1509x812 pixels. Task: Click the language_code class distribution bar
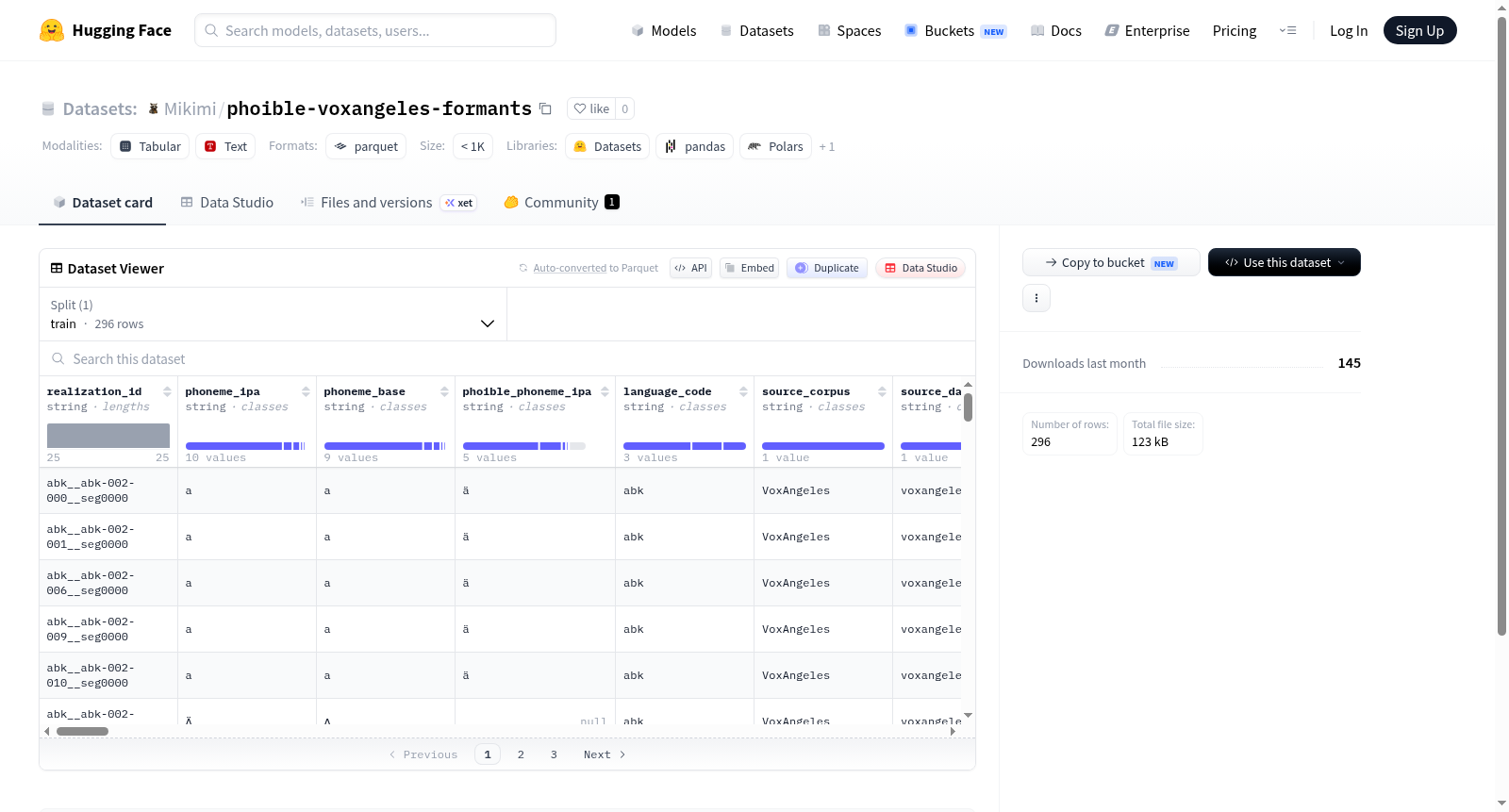point(685,446)
